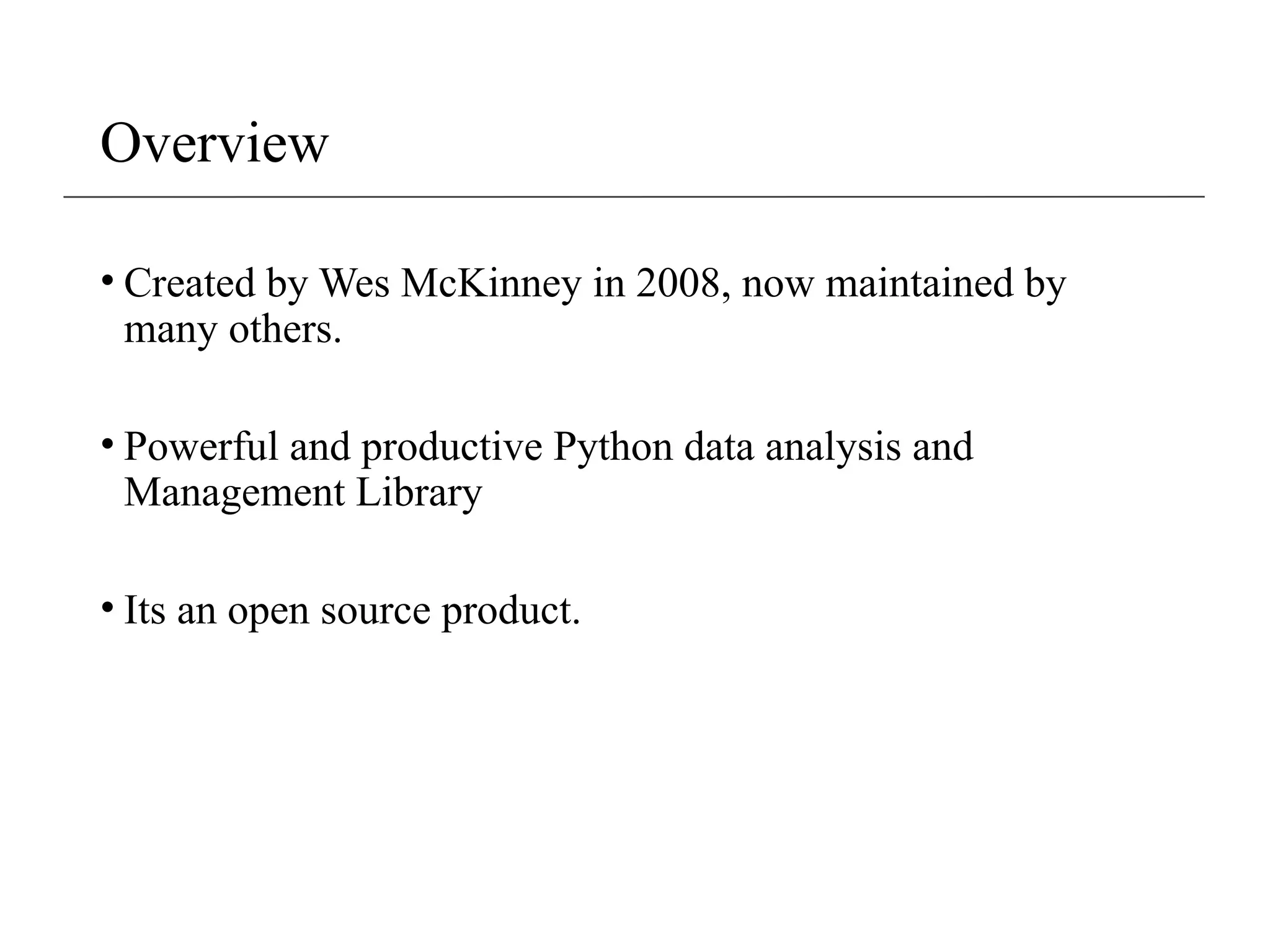The width and height of the screenshot is (1270, 952).
Task: Click the phrase "open source"
Action: (329, 611)
